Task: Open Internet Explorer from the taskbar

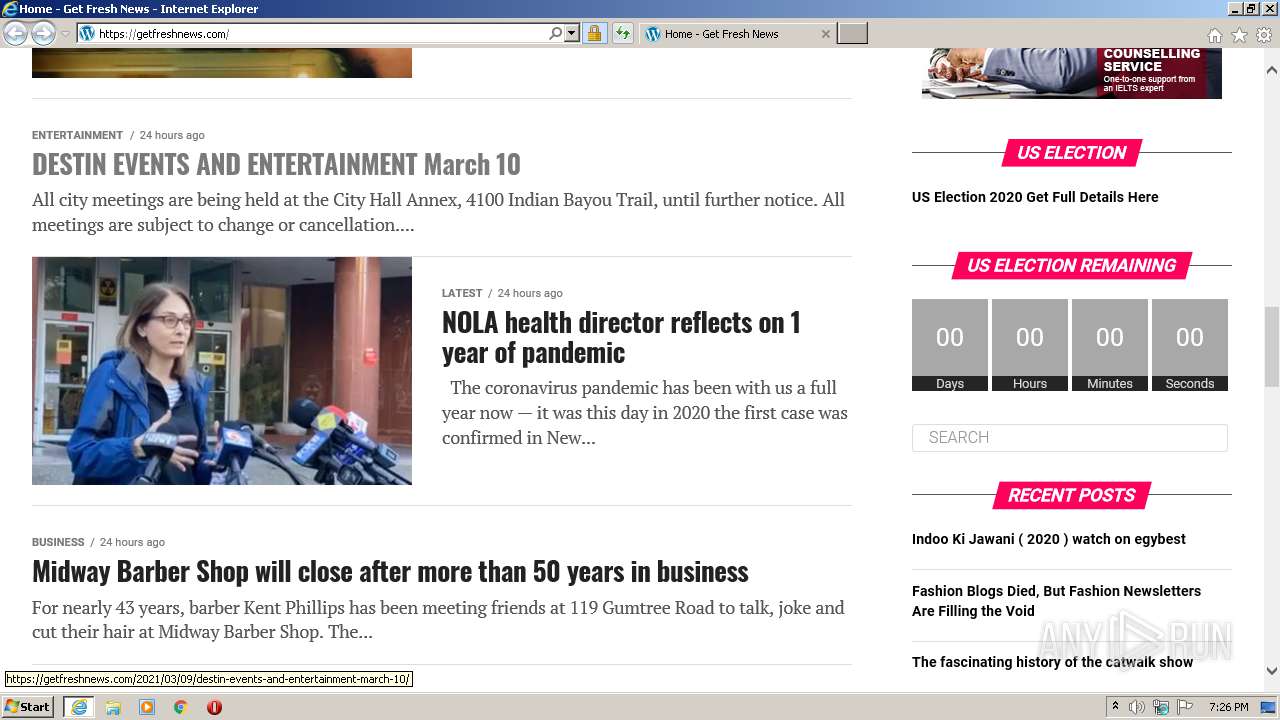Action: pyautogui.click(x=79, y=707)
